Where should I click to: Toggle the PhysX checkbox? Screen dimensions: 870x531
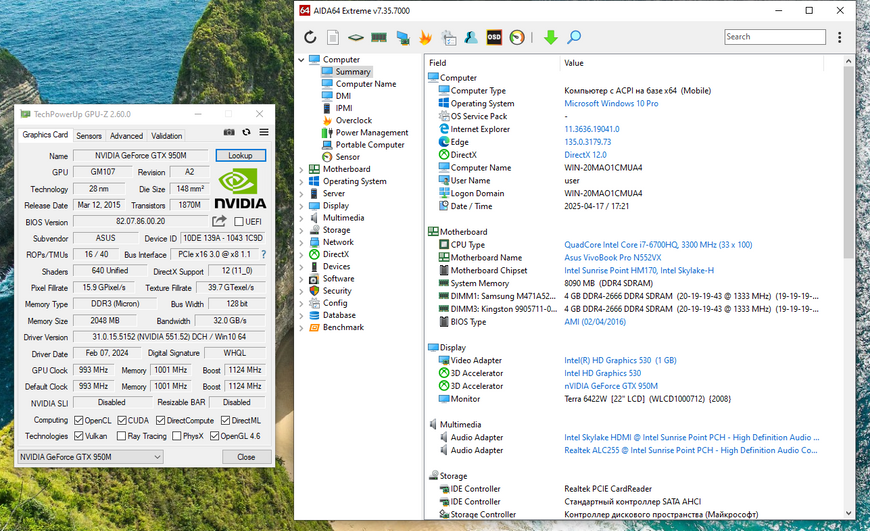click(x=176, y=436)
